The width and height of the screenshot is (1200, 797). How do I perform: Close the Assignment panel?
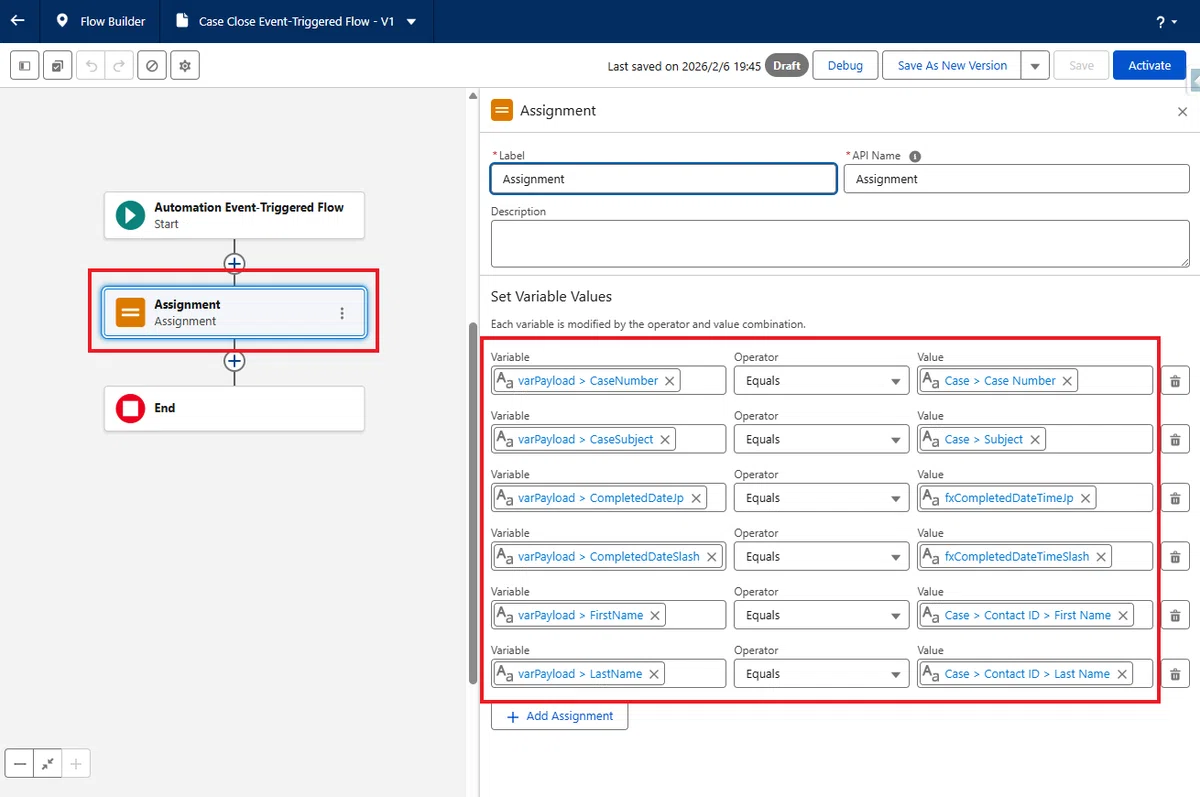pos(1182,112)
